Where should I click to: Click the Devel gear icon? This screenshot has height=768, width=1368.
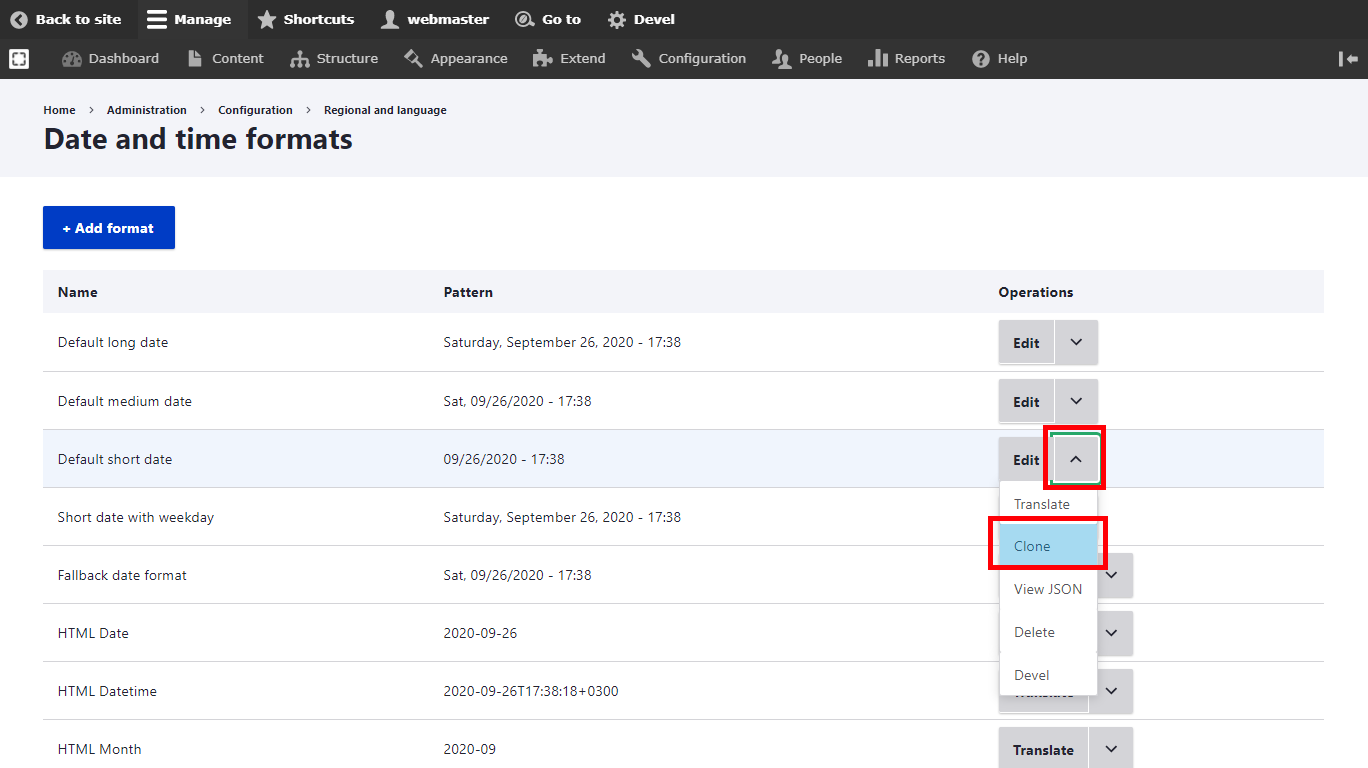[617, 20]
